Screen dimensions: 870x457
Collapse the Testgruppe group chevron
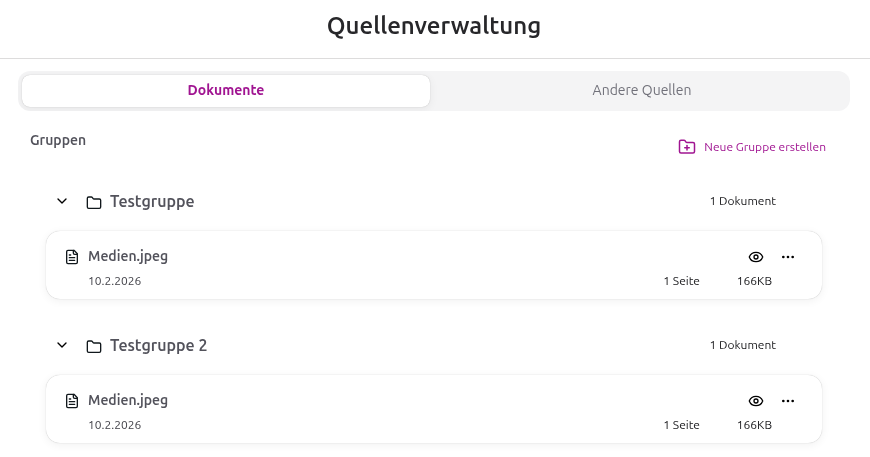[62, 202]
